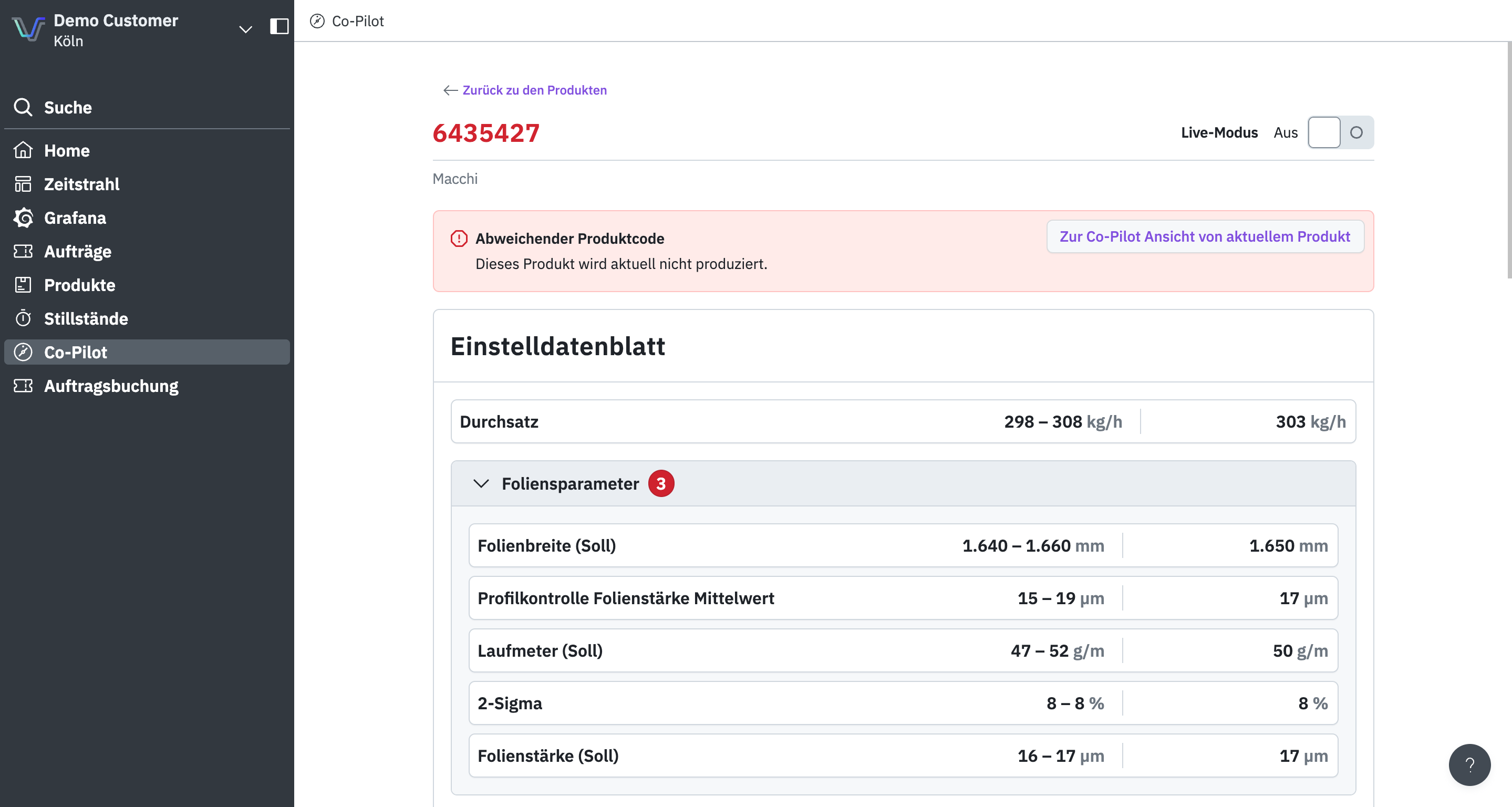Click the 2-Sigma row
1512x807 pixels.
903,703
